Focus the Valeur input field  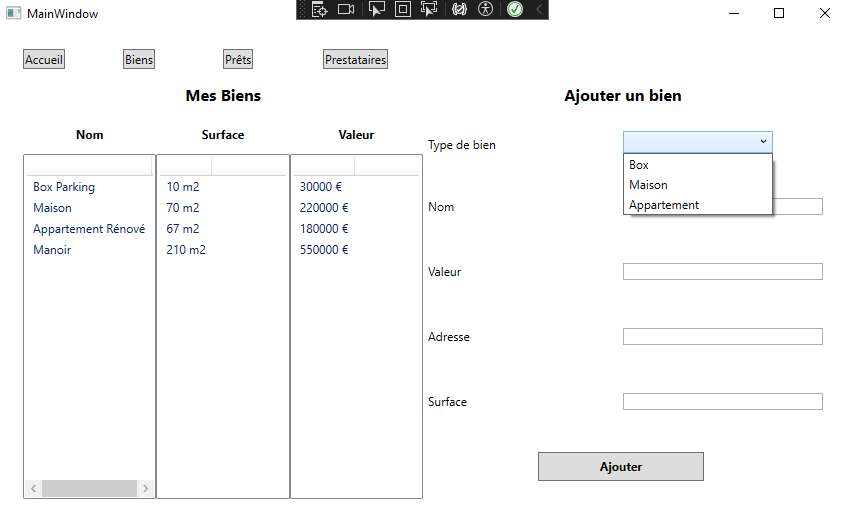point(722,272)
